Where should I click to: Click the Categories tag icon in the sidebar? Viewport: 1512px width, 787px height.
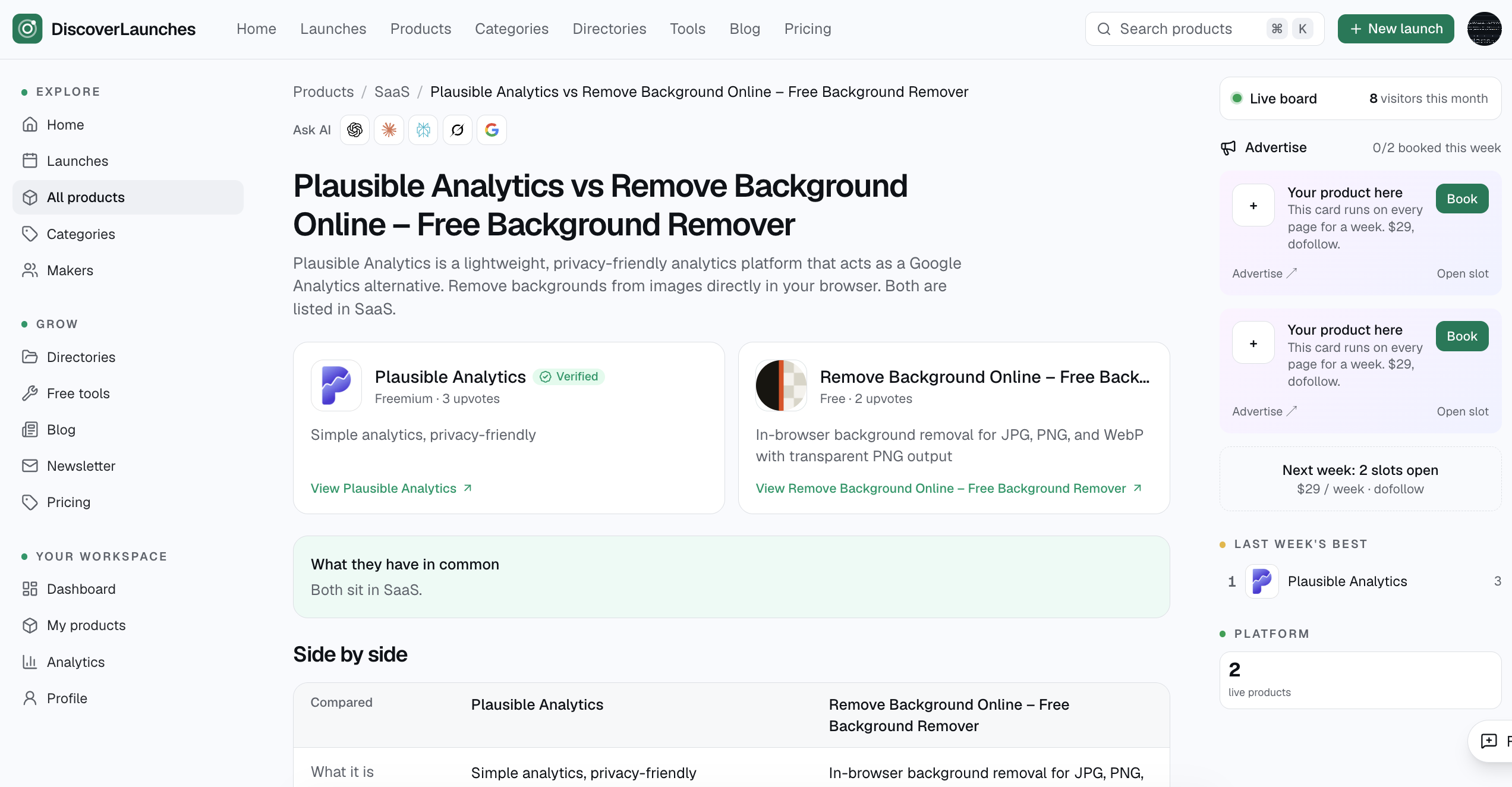click(x=30, y=234)
